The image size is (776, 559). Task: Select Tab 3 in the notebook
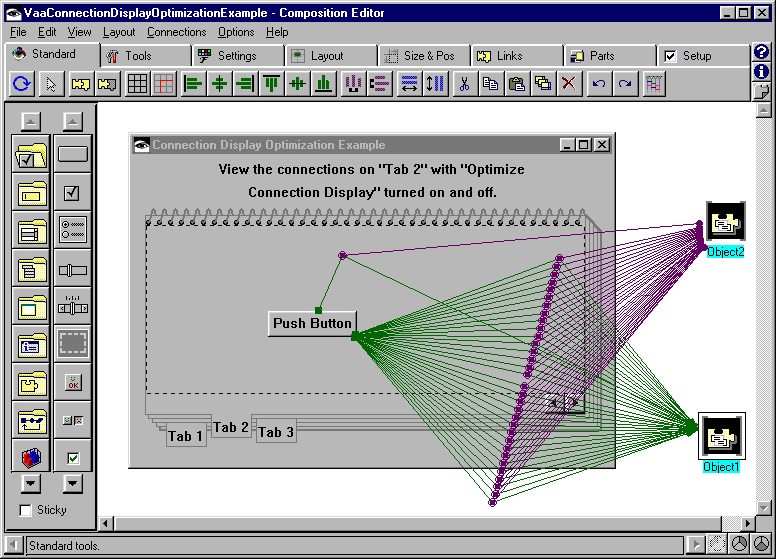click(x=276, y=433)
